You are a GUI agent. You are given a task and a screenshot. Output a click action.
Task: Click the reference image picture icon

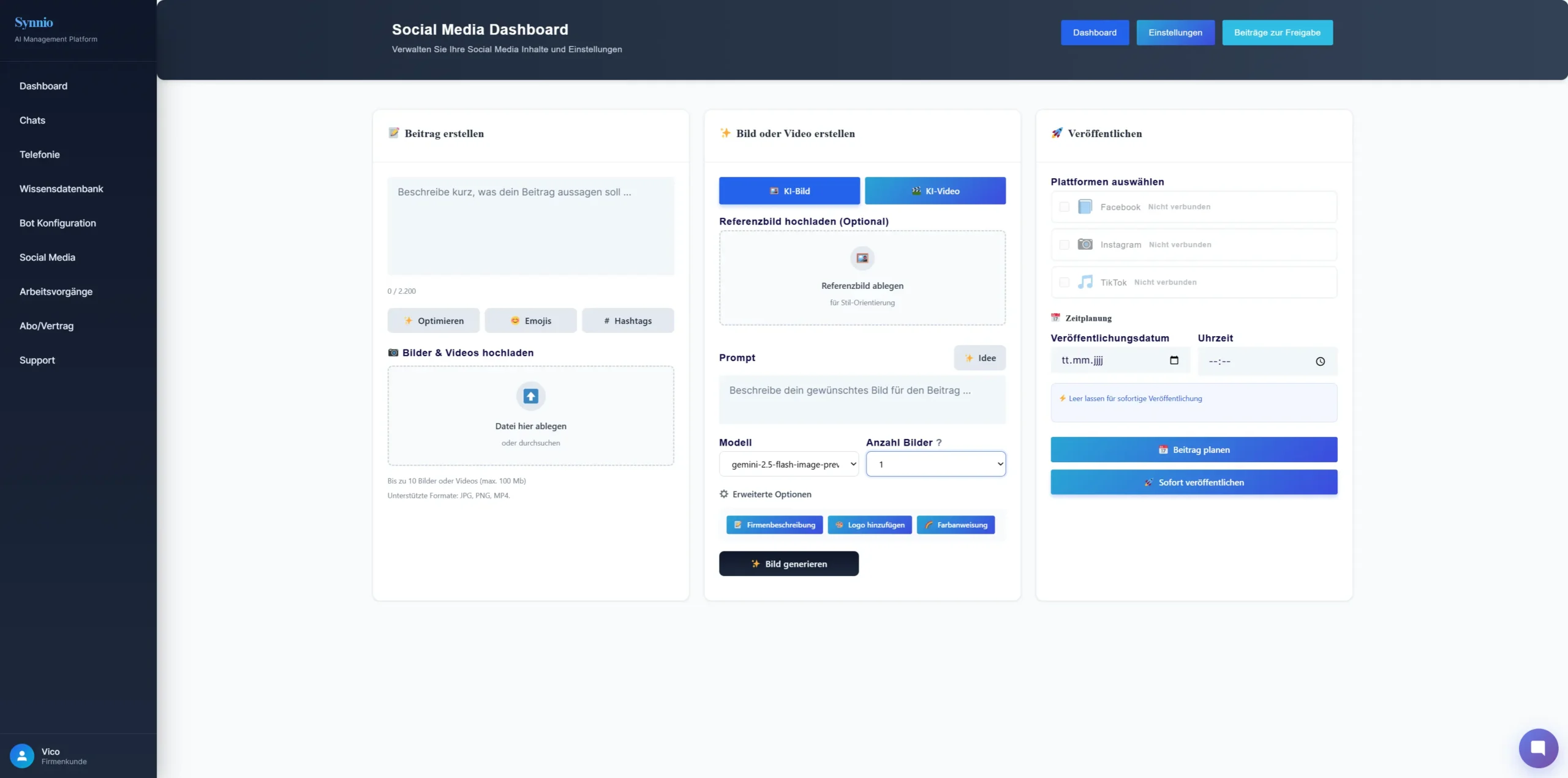pos(862,258)
